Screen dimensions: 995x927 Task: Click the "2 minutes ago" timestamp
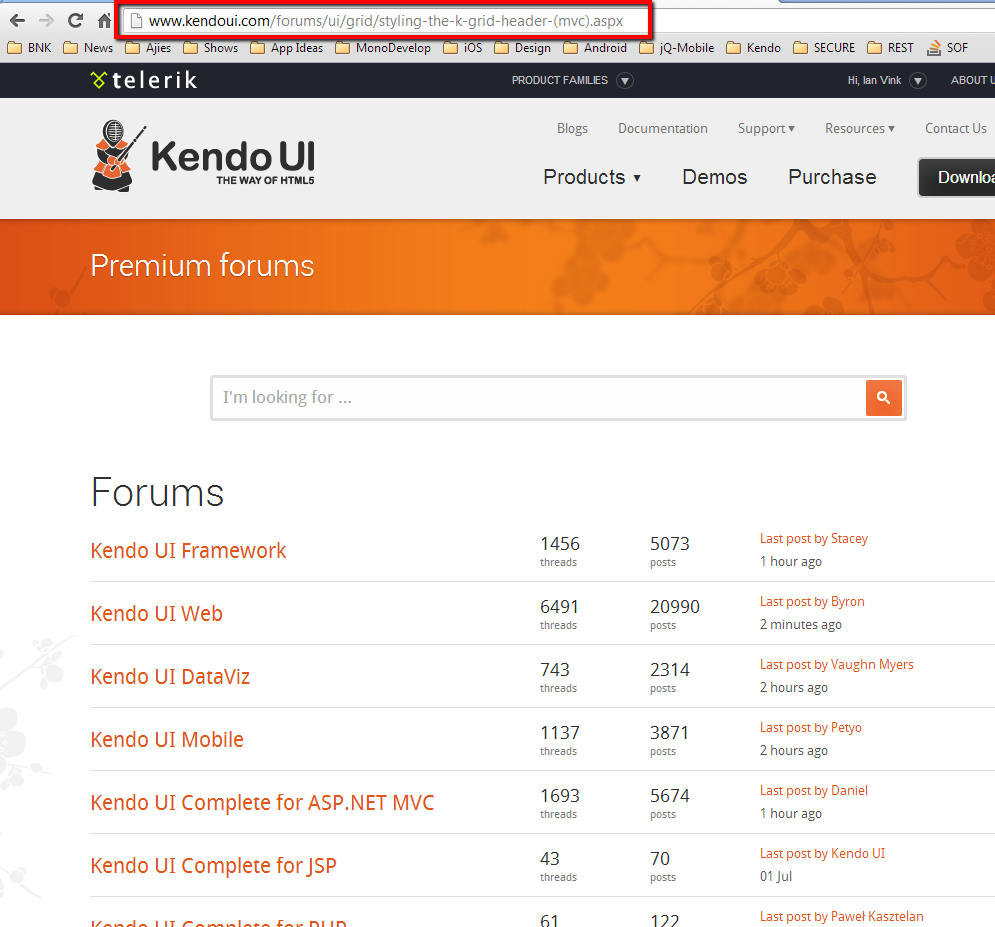(801, 624)
